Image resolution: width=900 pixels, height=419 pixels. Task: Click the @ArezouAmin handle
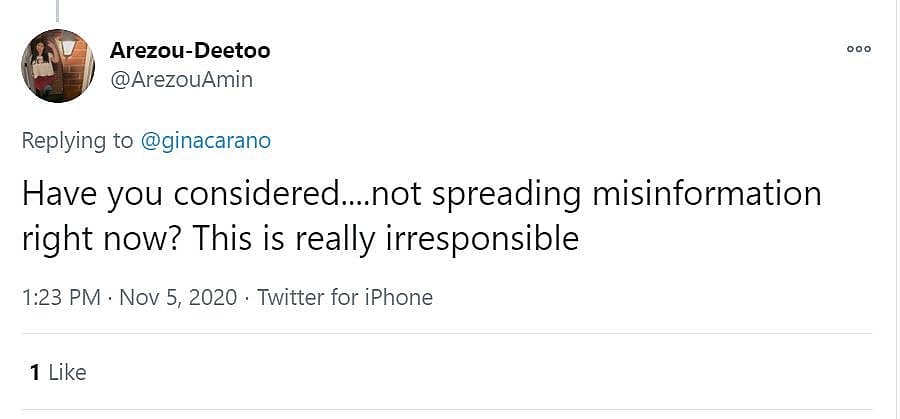click(x=181, y=80)
